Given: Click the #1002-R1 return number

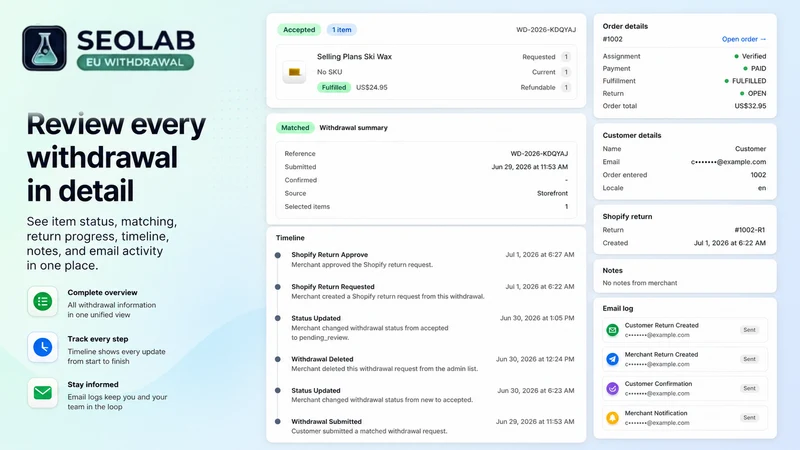Looking at the screenshot, I should (x=750, y=230).
